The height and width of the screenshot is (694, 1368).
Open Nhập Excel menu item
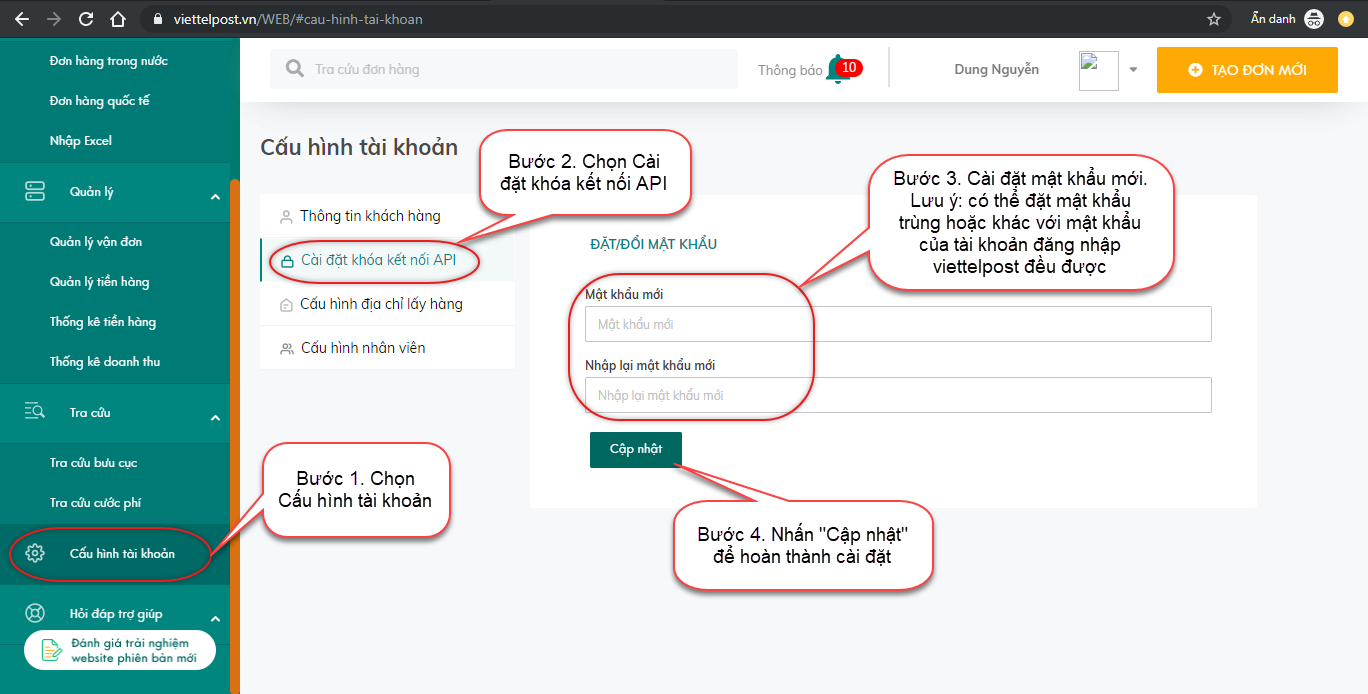tap(81, 141)
